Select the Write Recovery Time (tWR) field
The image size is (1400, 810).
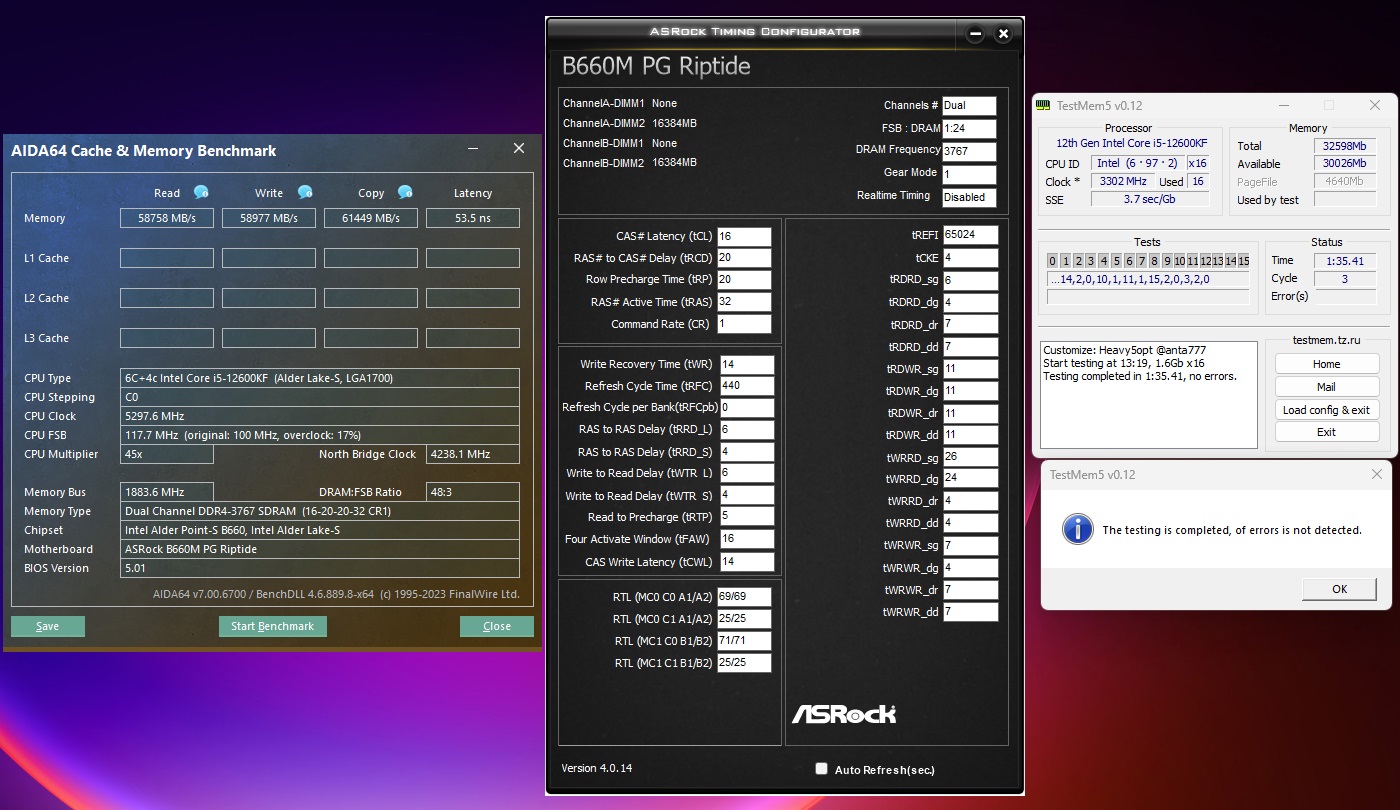point(746,365)
